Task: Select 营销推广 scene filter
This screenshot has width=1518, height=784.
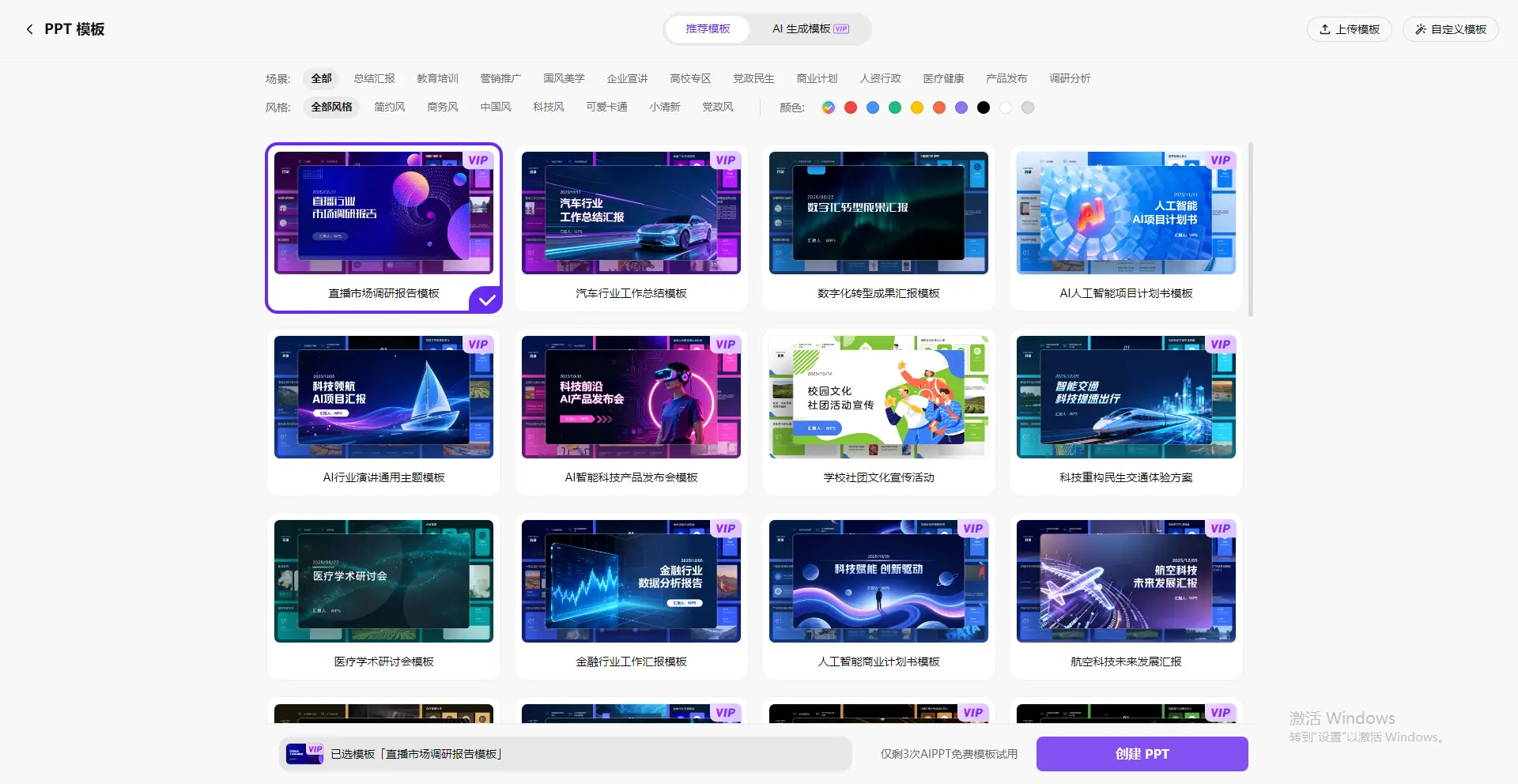Action: 500,78
